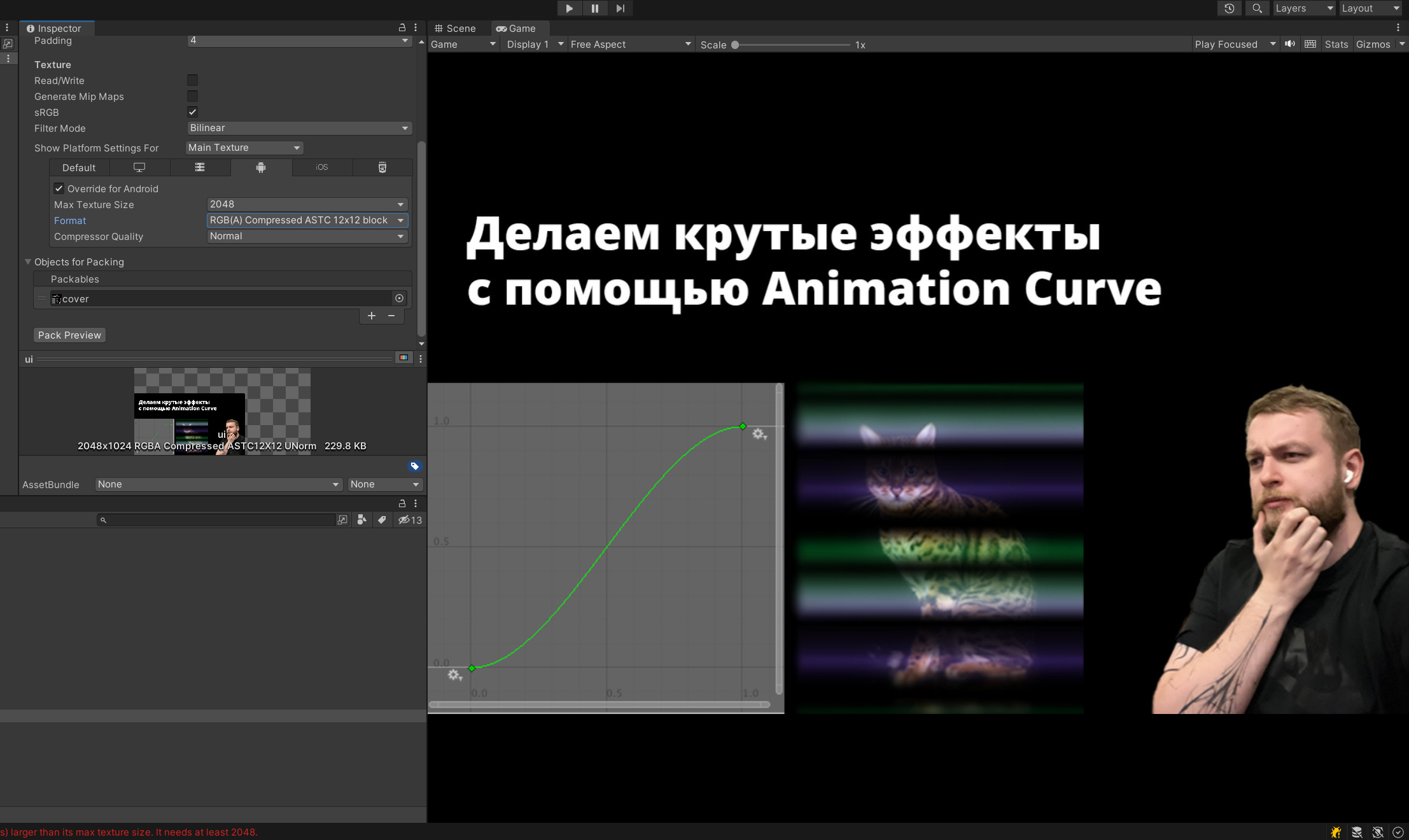Click Pack Preview button
1409x840 pixels.
pyautogui.click(x=67, y=335)
